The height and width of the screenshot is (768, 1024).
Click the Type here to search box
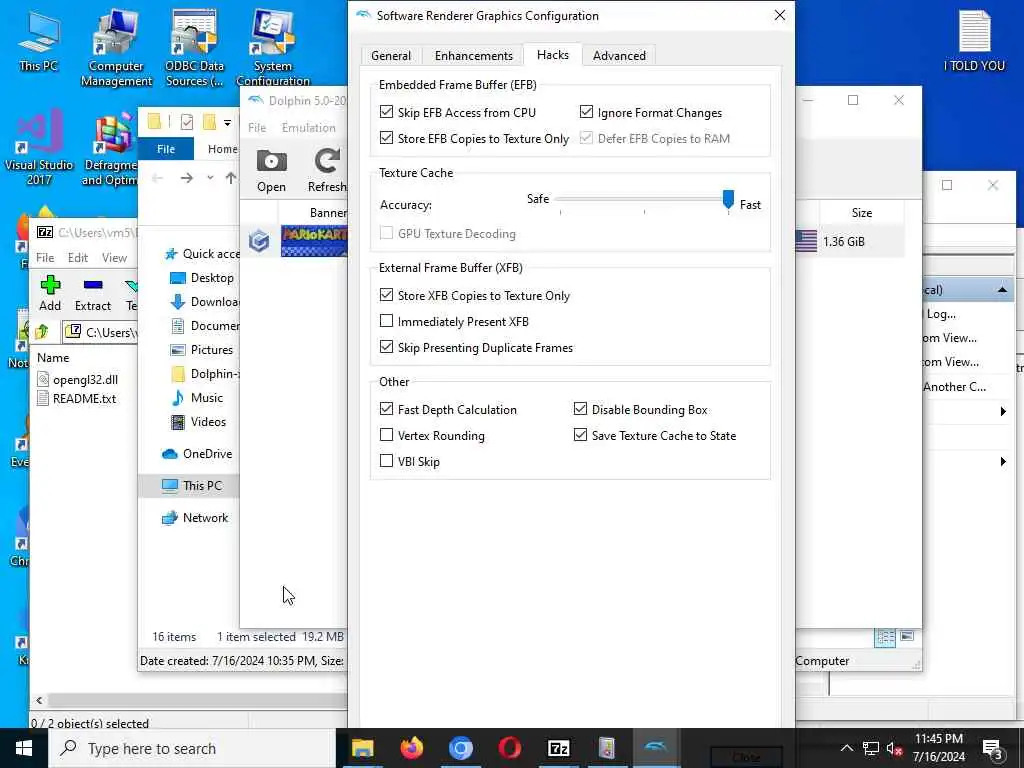tap(193, 748)
